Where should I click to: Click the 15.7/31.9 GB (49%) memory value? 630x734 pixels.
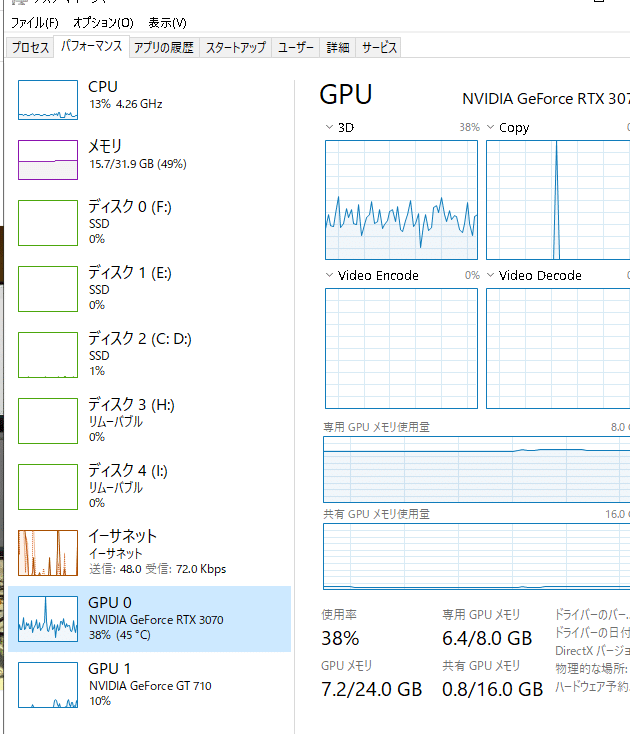click(x=138, y=164)
